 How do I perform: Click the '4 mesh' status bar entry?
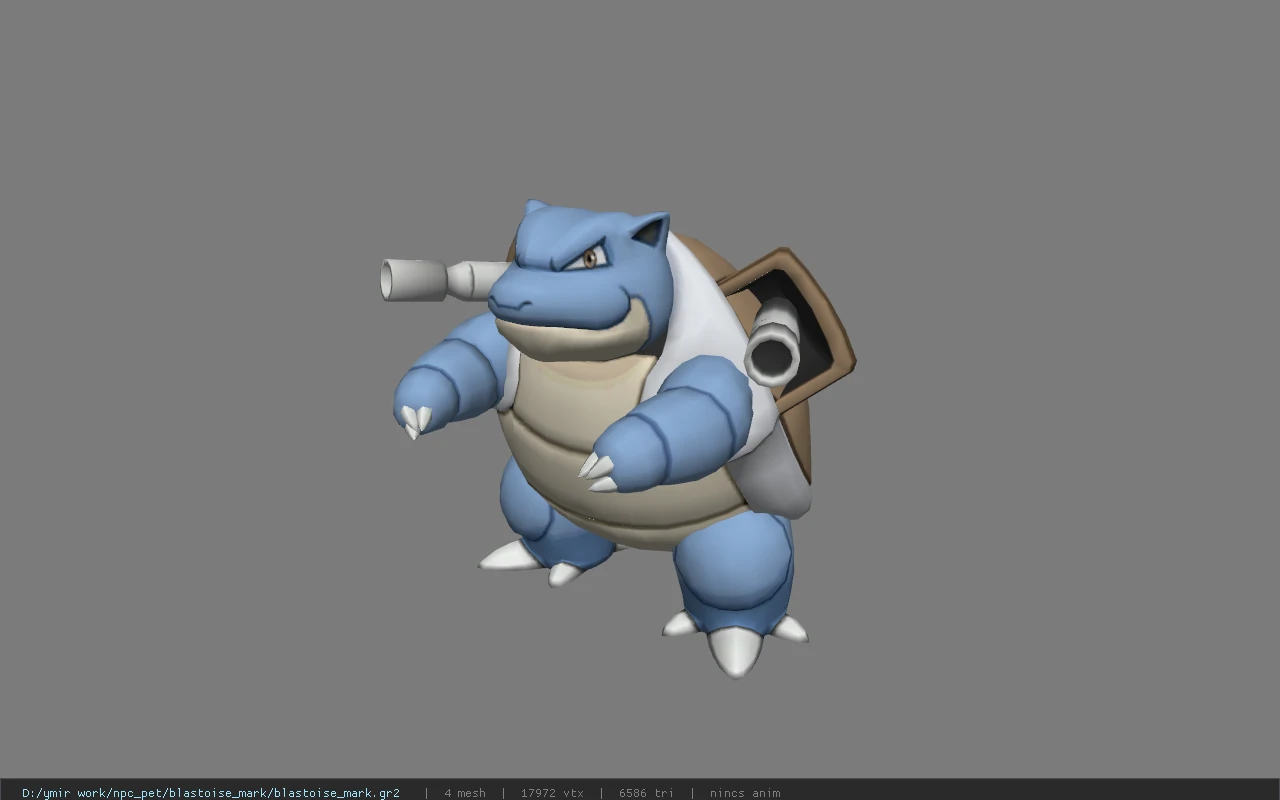tap(465, 793)
